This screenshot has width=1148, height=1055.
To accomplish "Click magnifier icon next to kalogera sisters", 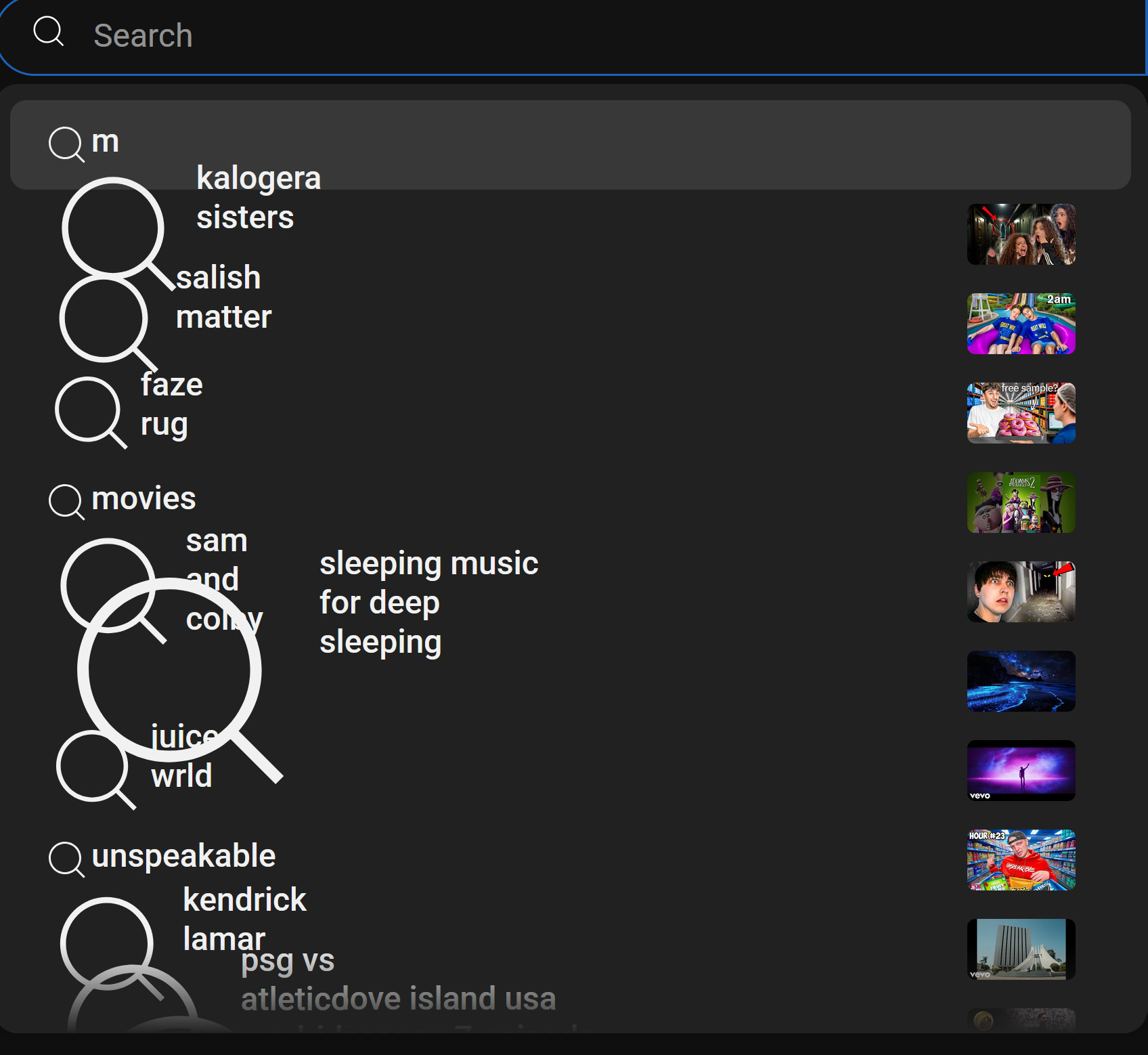I will 118,234.
